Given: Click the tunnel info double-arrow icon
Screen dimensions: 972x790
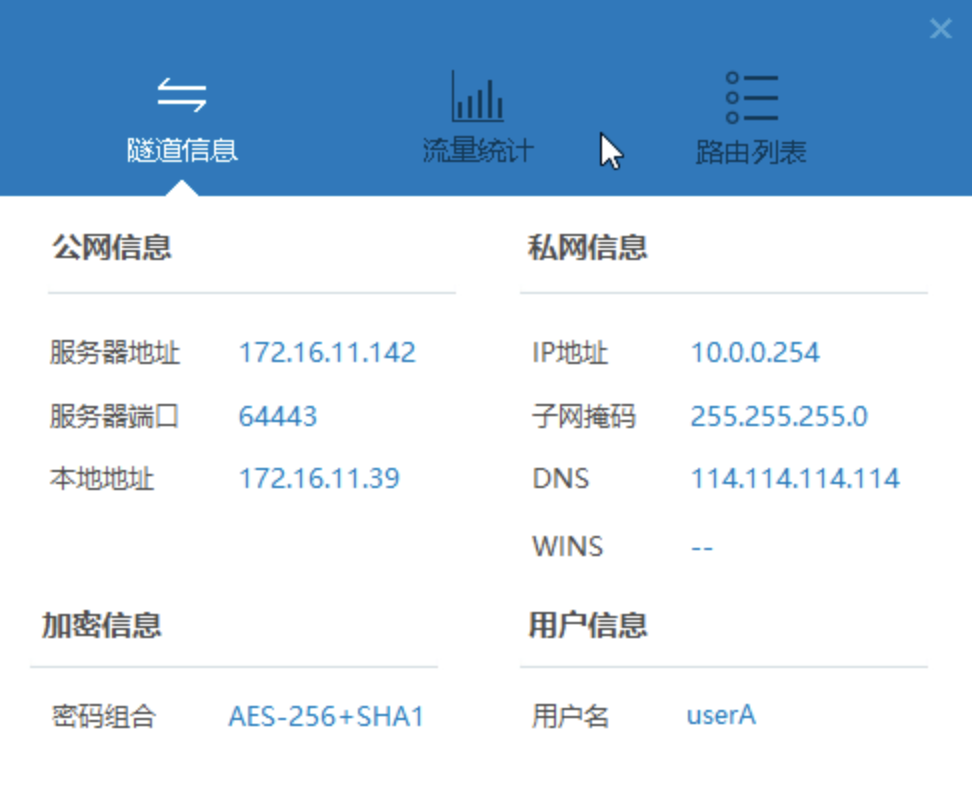Looking at the screenshot, I should click(182, 95).
